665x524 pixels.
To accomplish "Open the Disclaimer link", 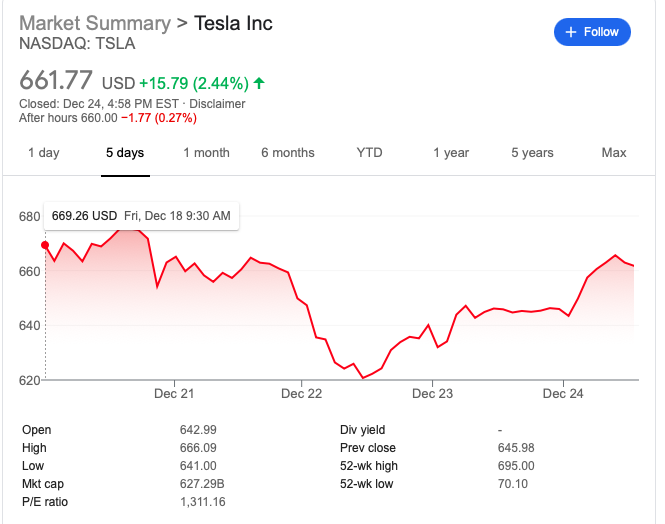I will click(217, 104).
